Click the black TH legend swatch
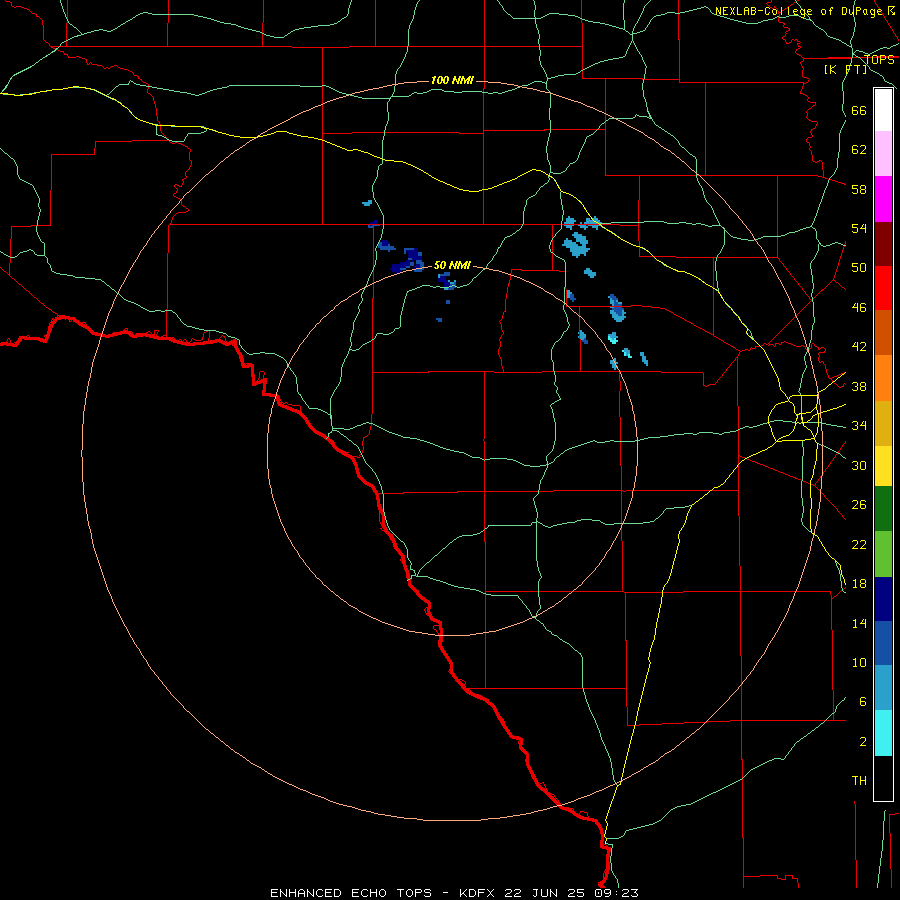Viewport: 900px width, 900px height. (883, 778)
